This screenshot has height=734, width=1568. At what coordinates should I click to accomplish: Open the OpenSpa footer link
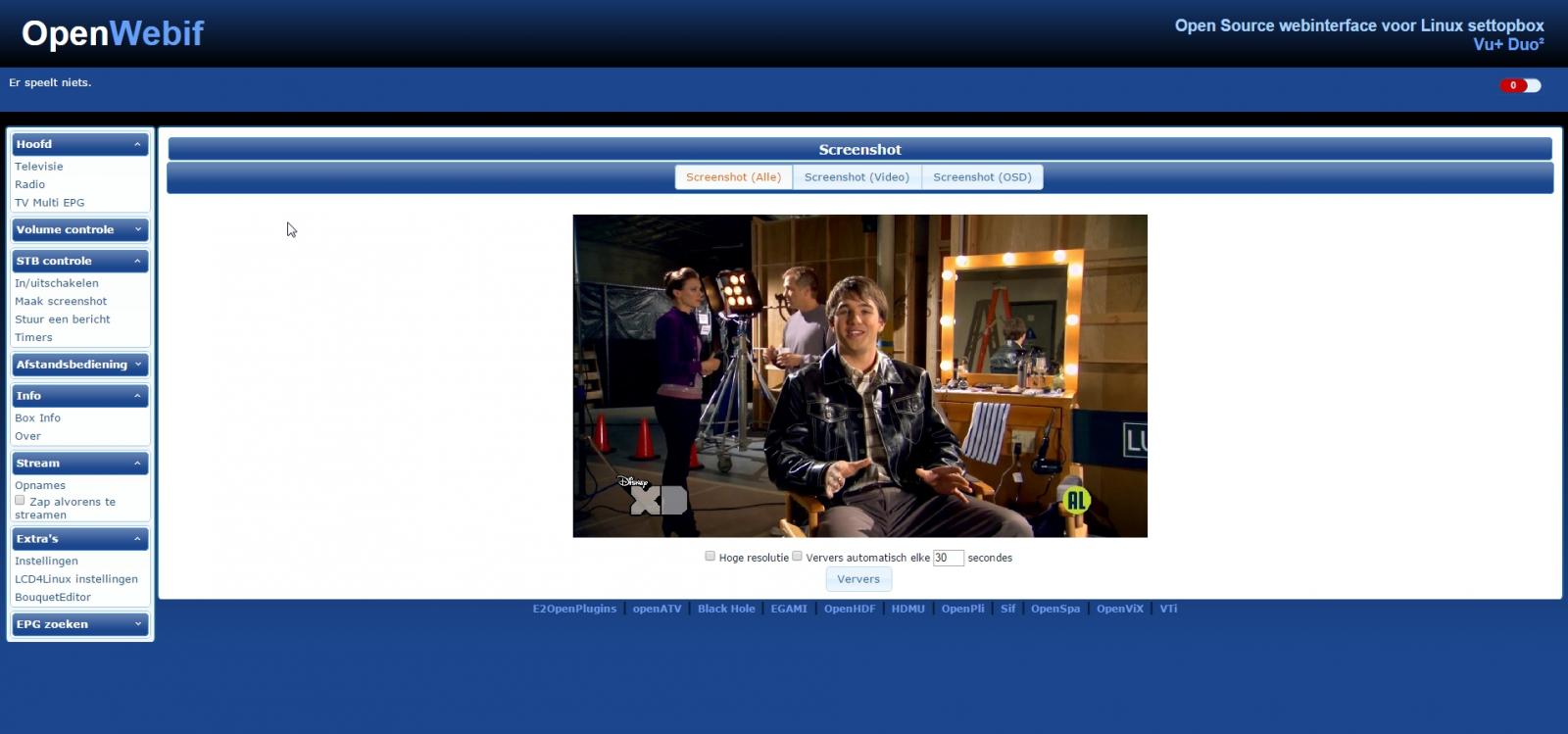(1055, 609)
